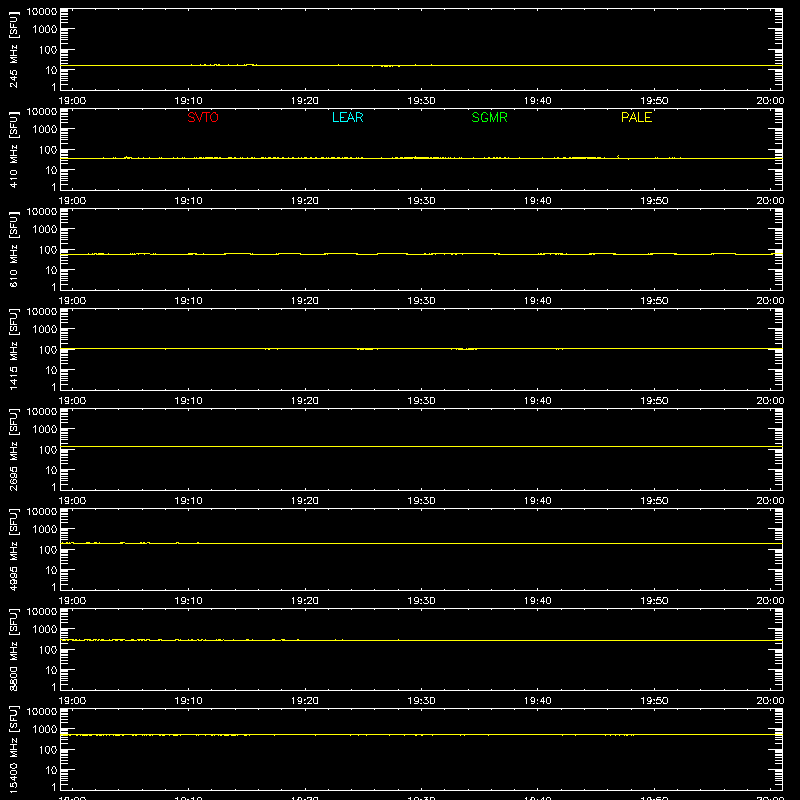The height and width of the screenshot is (800, 800).
Task: Click the yellow flux trace in the 610 MHz plot
Action: (x=421, y=254)
